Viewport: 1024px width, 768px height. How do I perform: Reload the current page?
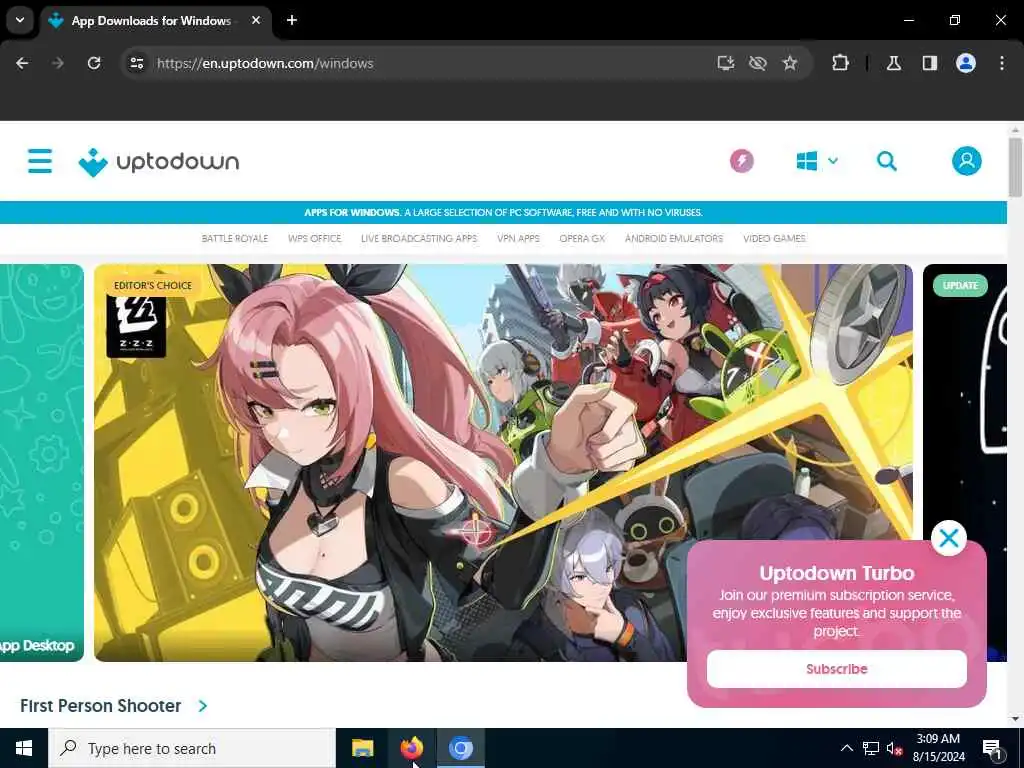pyautogui.click(x=94, y=63)
